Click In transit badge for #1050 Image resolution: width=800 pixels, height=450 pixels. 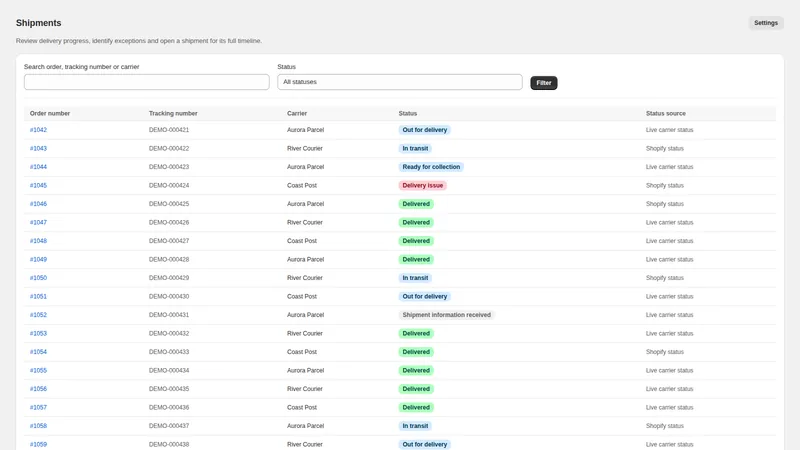[415, 278]
